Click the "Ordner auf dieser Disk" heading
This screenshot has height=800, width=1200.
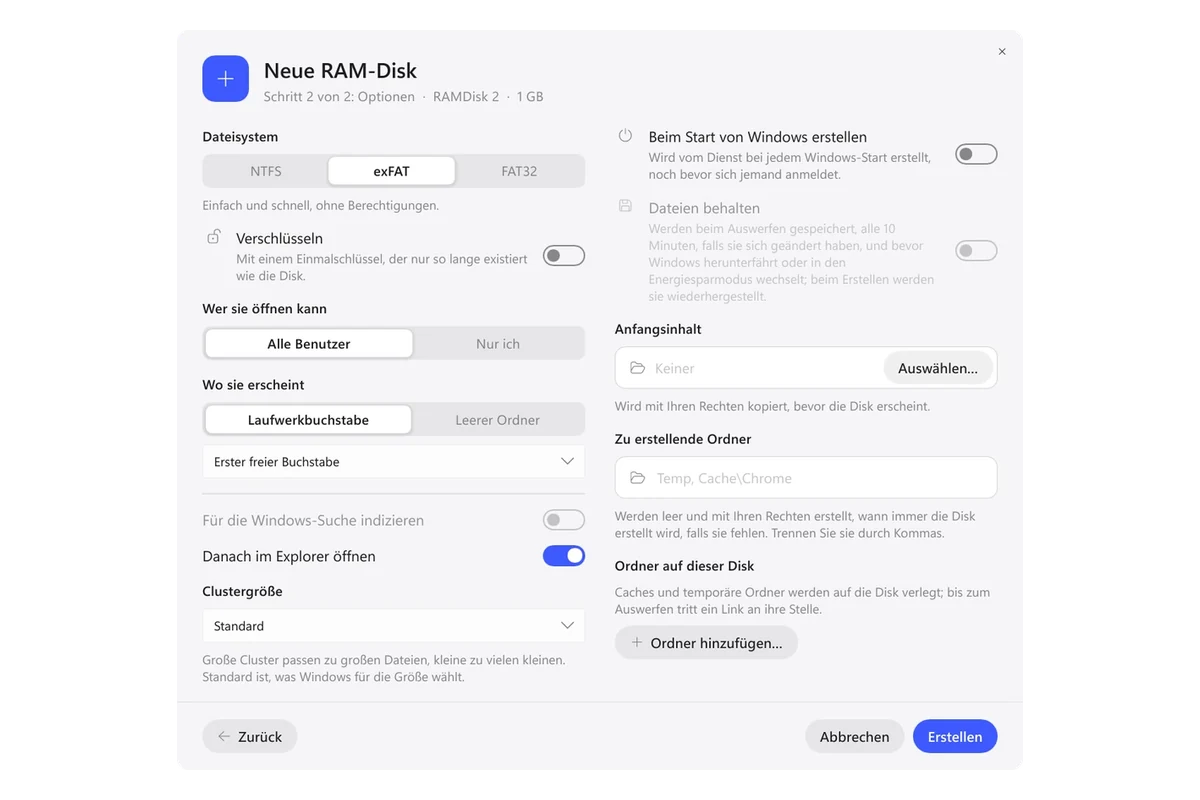[x=685, y=566]
